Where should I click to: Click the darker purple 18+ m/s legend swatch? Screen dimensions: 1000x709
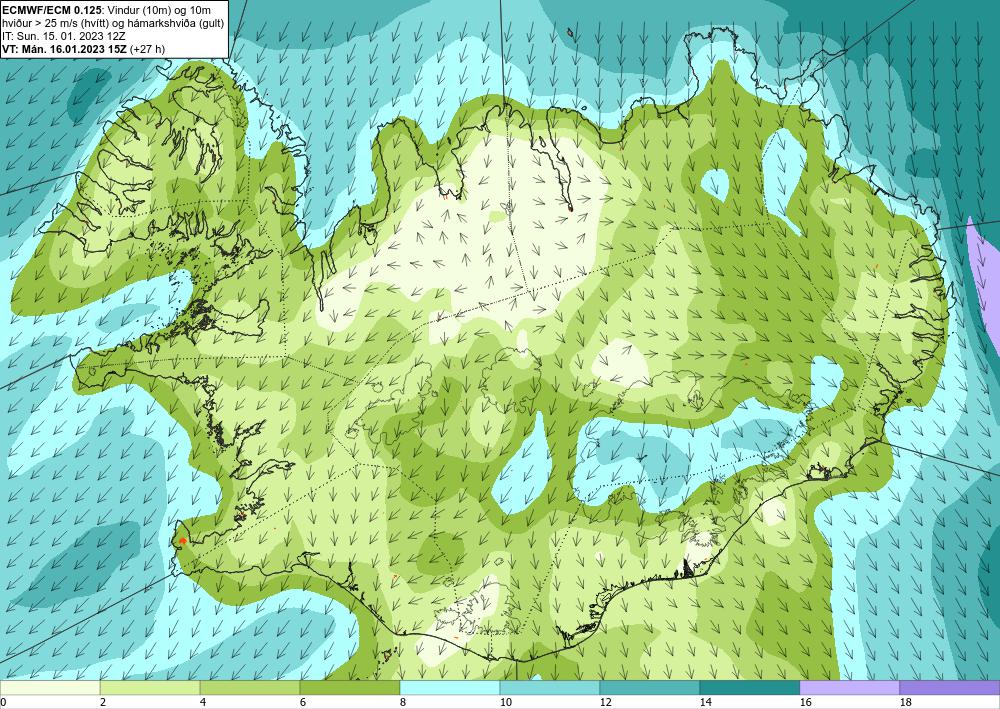tap(950, 687)
